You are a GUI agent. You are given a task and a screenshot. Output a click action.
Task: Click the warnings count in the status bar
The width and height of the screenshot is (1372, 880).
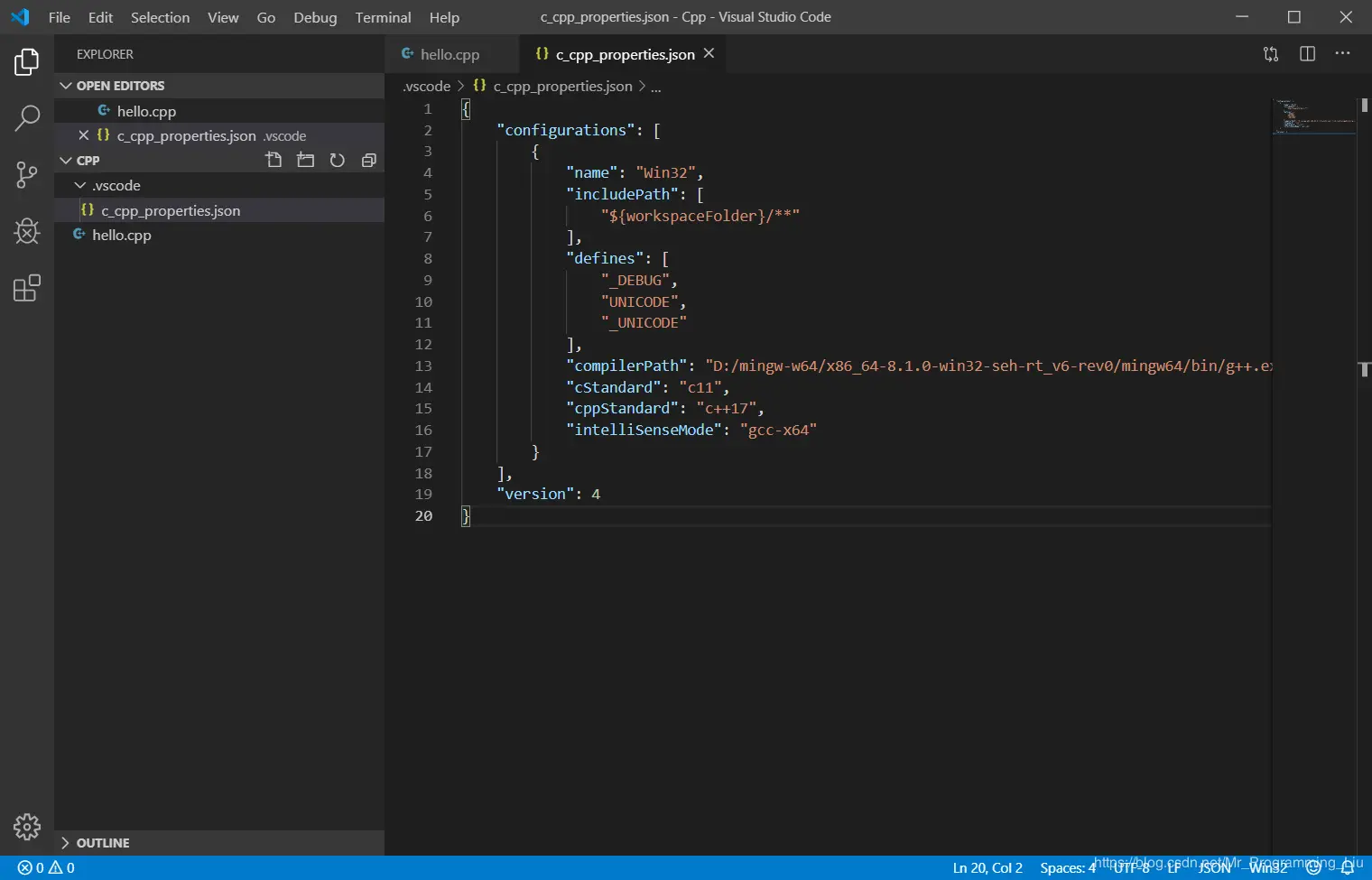point(61,867)
